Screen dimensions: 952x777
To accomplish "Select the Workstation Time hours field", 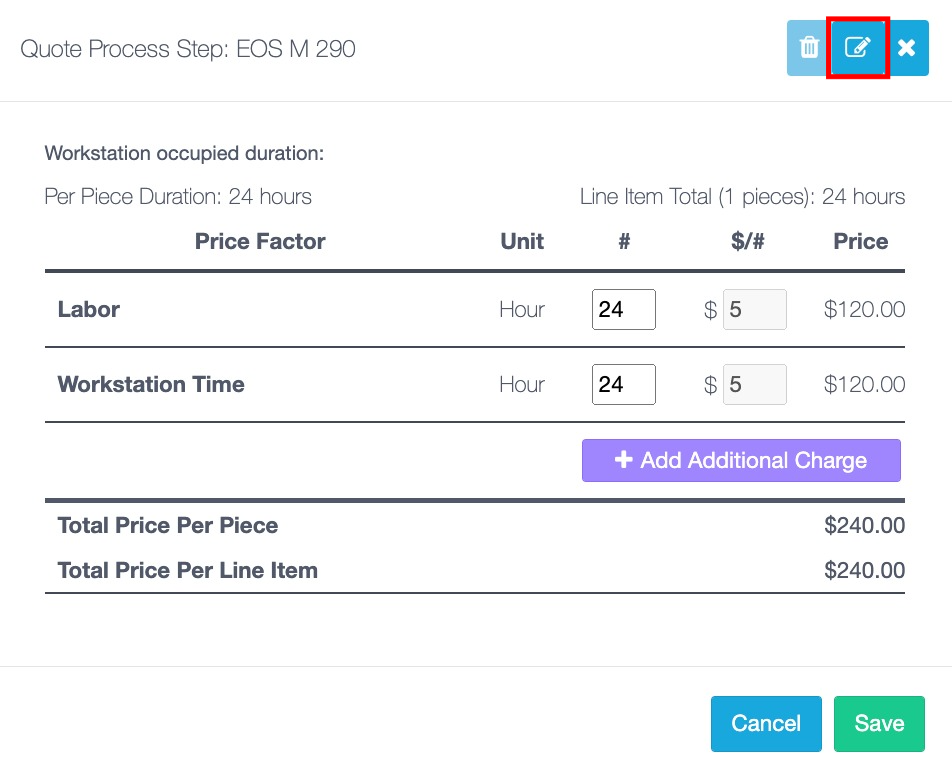I will (623, 385).
